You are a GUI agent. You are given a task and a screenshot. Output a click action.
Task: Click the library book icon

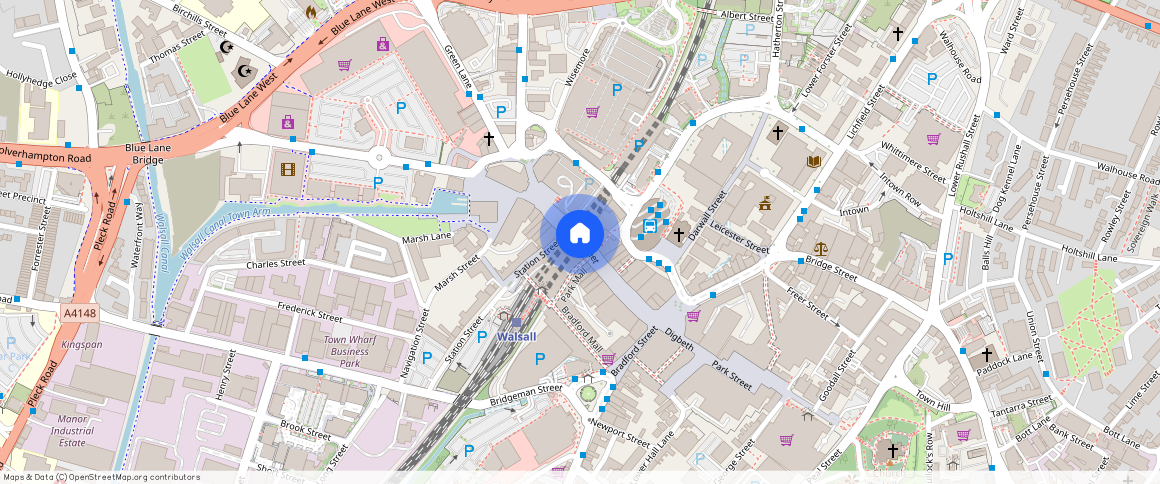[x=813, y=161]
